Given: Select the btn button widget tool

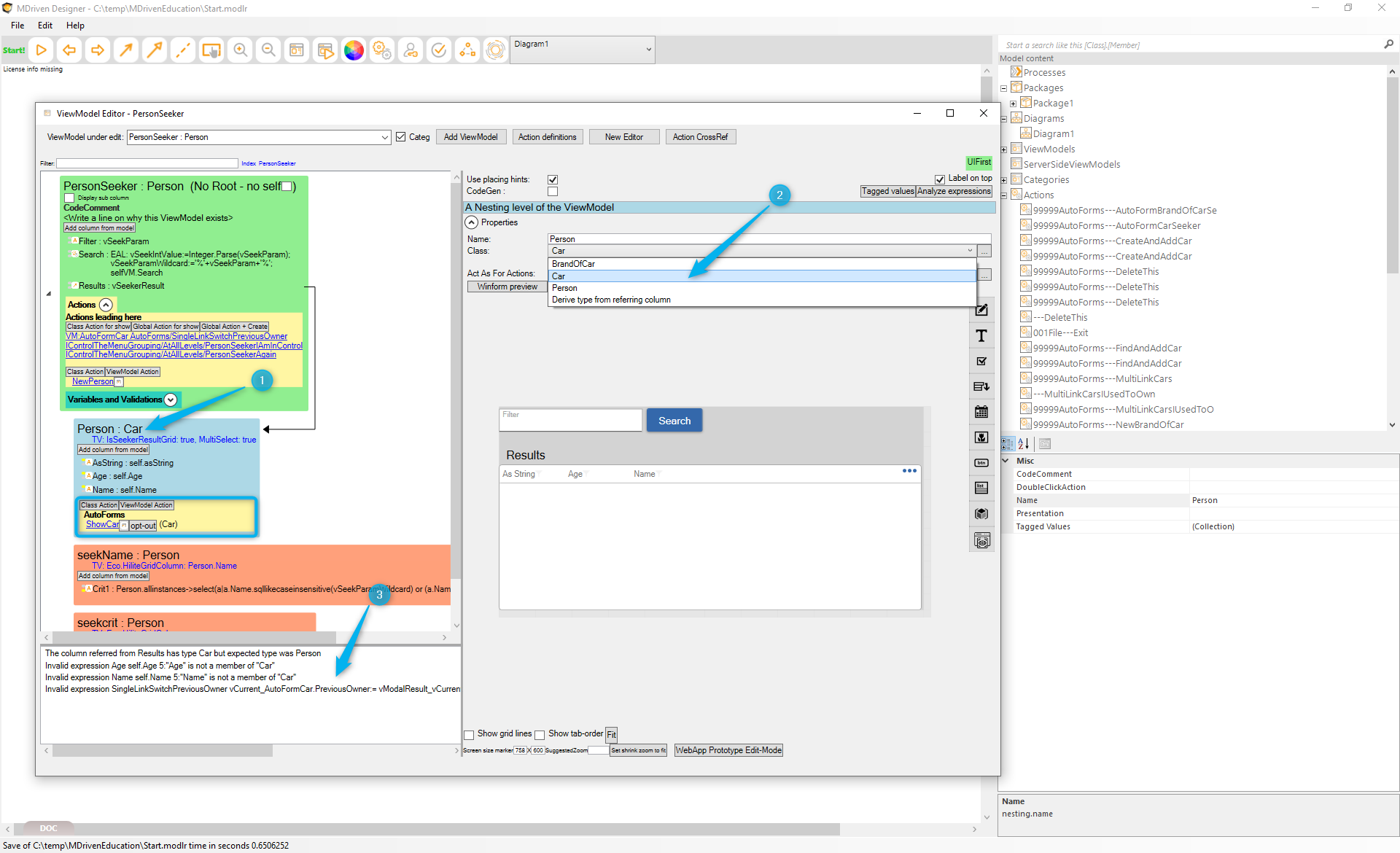Looking at the screenshot, I should (x=981, y=463).
